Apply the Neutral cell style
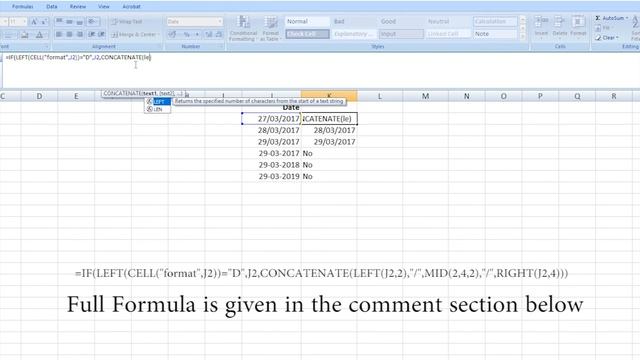Screen dimensions: 640x360 448,21
